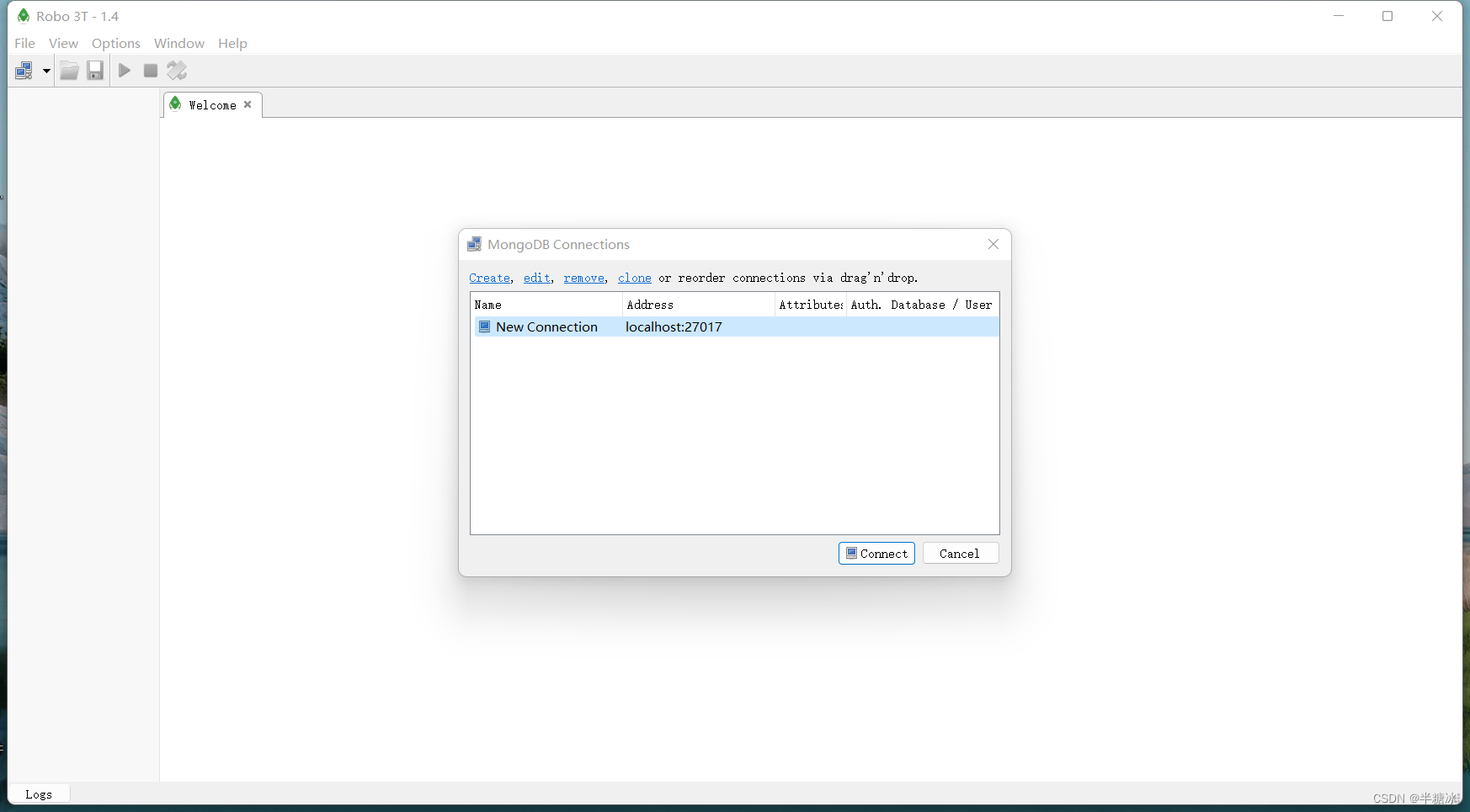Minimize the Robo 3T window
The width and height of the screenshot is (1470, 812).
click(1339, 16)
